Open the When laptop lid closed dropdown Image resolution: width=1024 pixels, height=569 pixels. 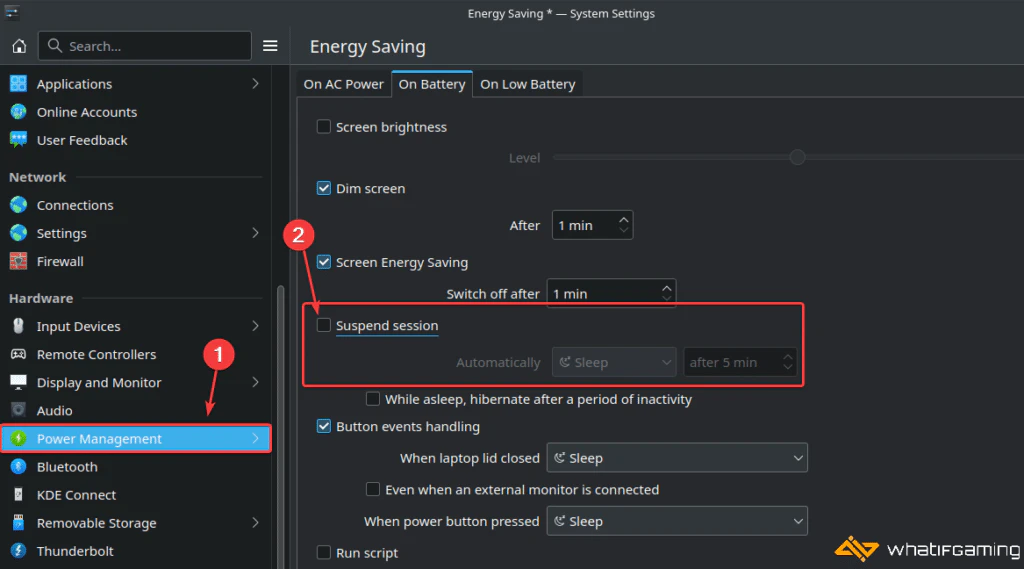coord(677,458)
